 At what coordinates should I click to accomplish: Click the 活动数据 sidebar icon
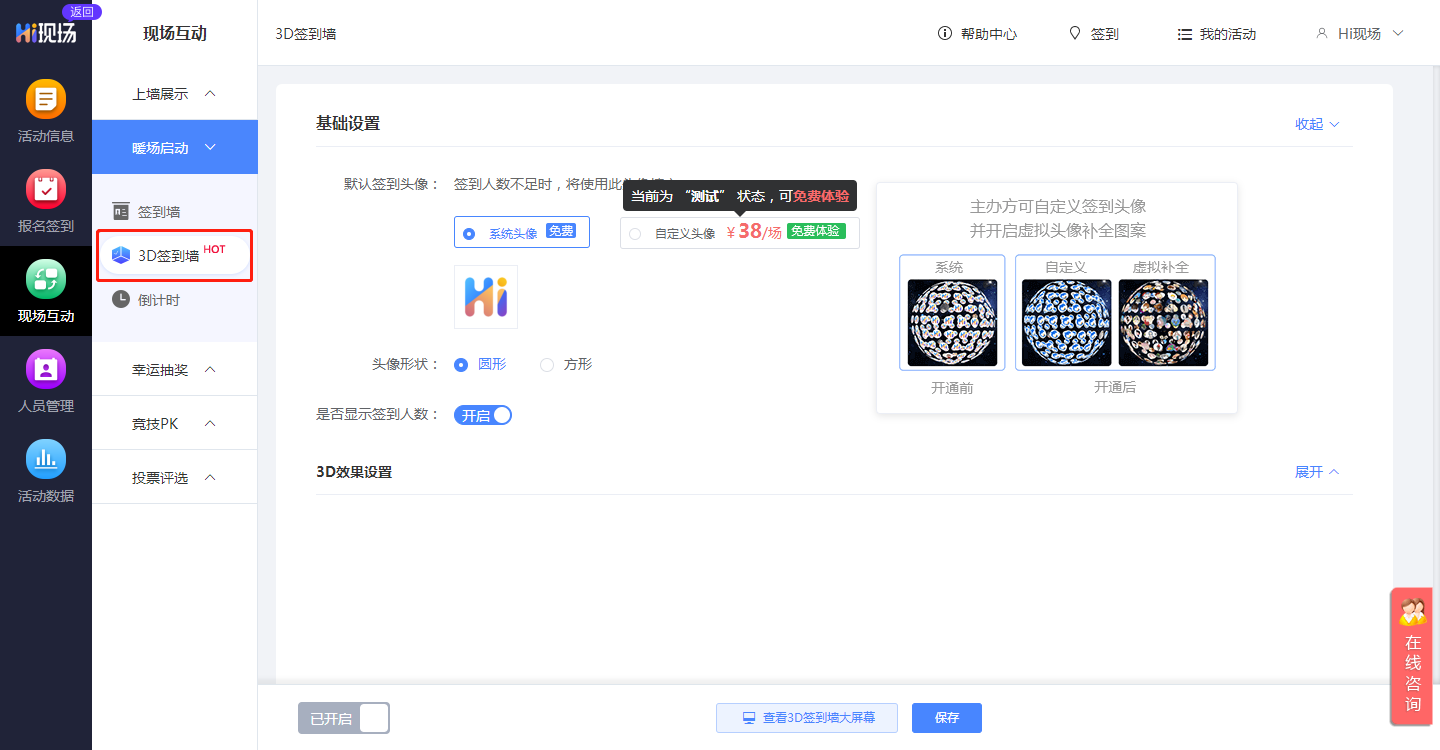(x=45, y=469)
